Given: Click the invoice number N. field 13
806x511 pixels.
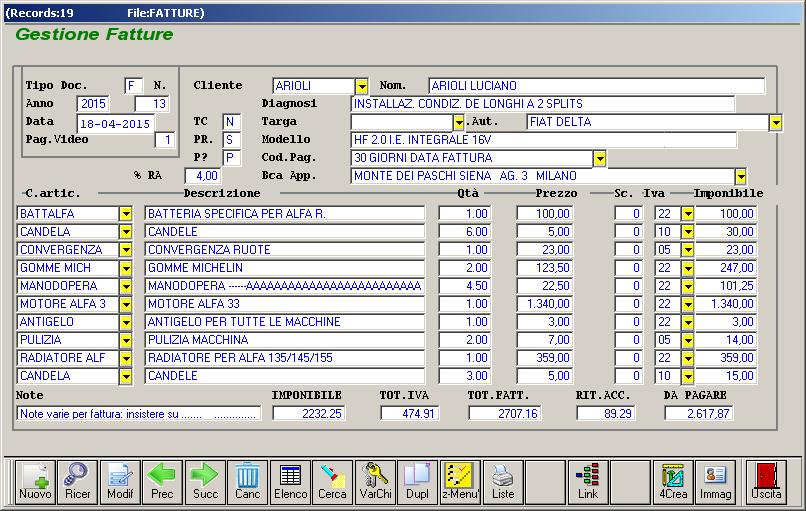Looking at the screenshot, I should click(152, 104).
